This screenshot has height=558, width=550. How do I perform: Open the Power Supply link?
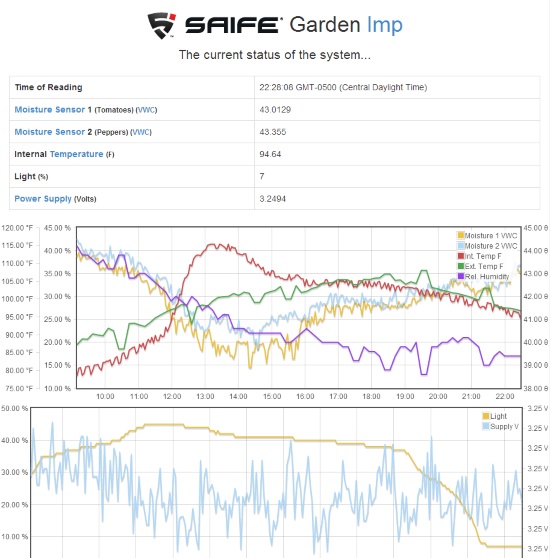pyautogui.click(x=43, y=199)
